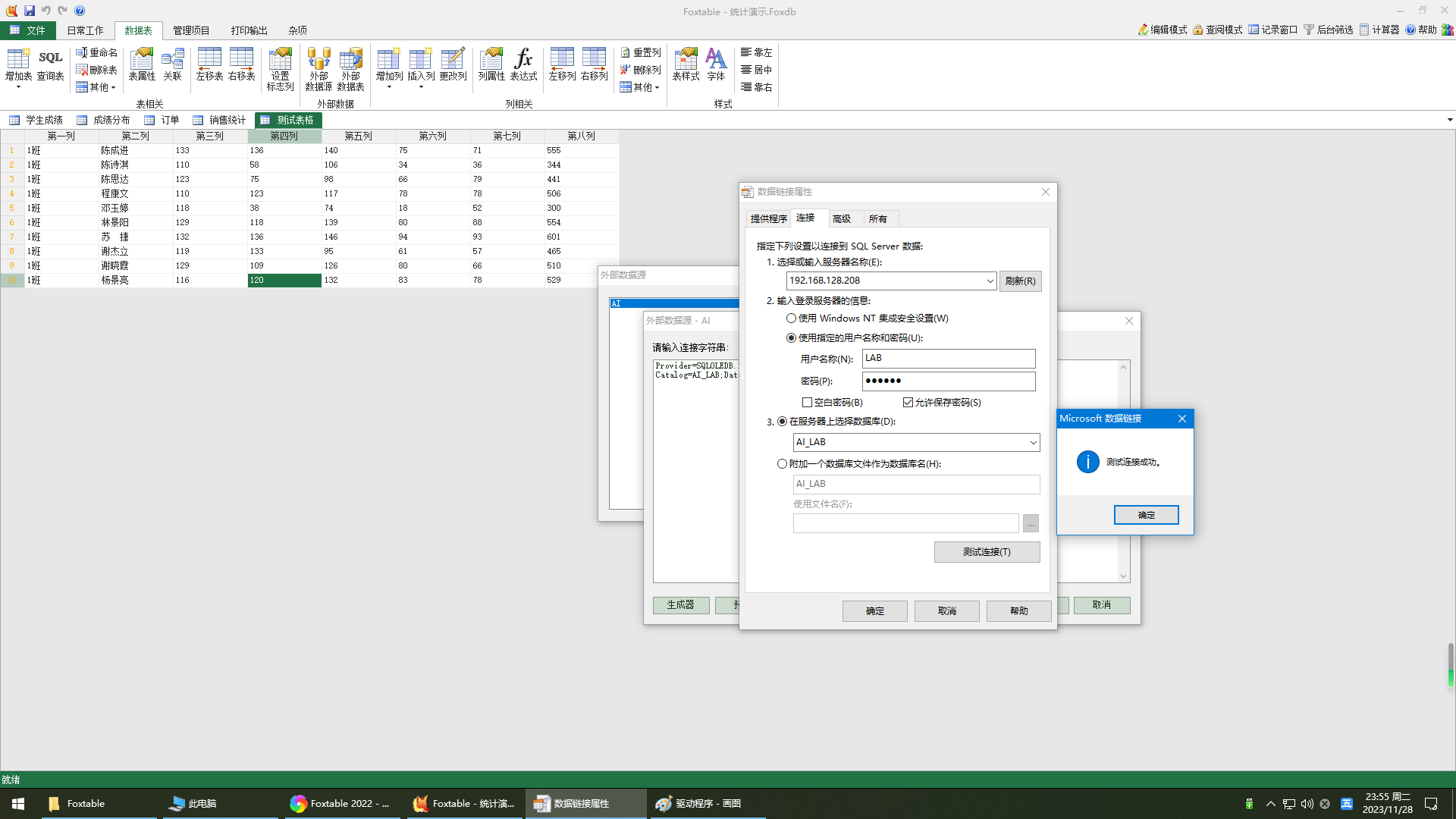The width and height of the screenshot is (1456, 819).
Task: Switch to 提供程序 tab in dialog
Action: click(x=768, y=218)
